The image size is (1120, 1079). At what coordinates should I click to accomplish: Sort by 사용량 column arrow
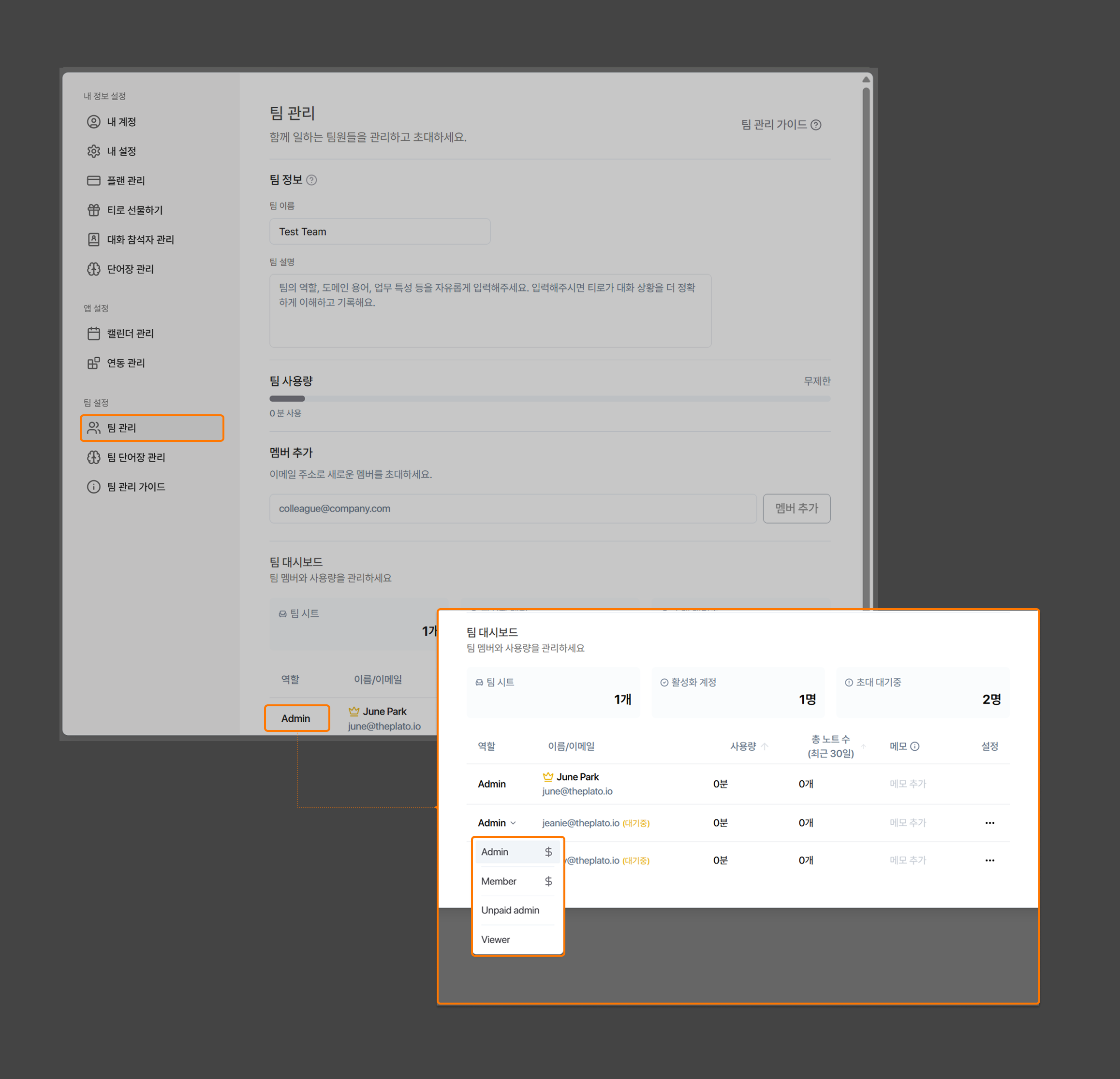[765, 746]
